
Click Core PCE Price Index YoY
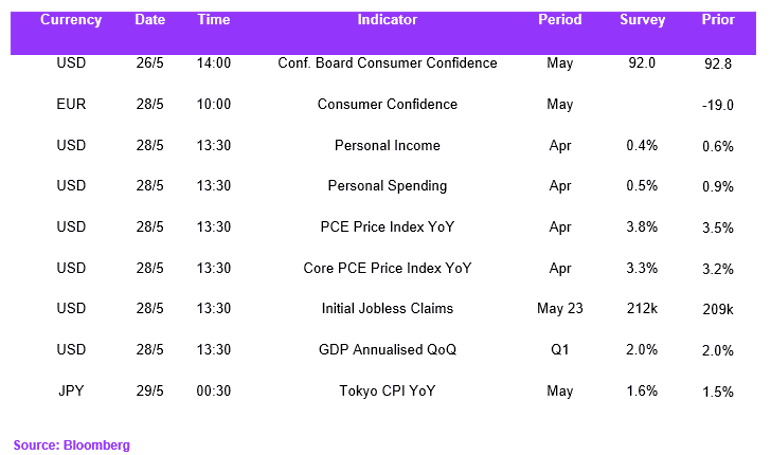(x=387, y=268)
